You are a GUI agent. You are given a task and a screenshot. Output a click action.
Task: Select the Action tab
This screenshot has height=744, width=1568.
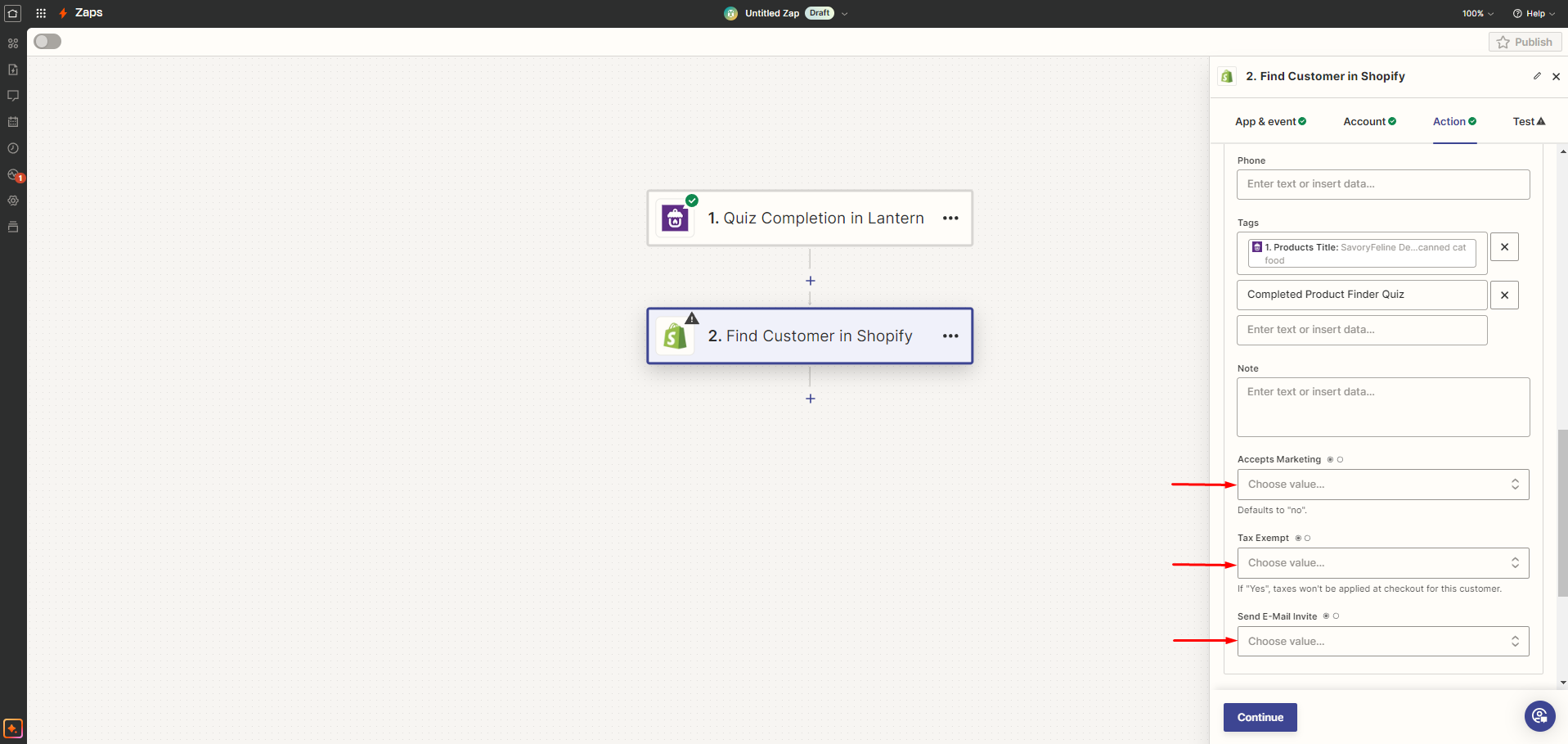[1454, 121]
